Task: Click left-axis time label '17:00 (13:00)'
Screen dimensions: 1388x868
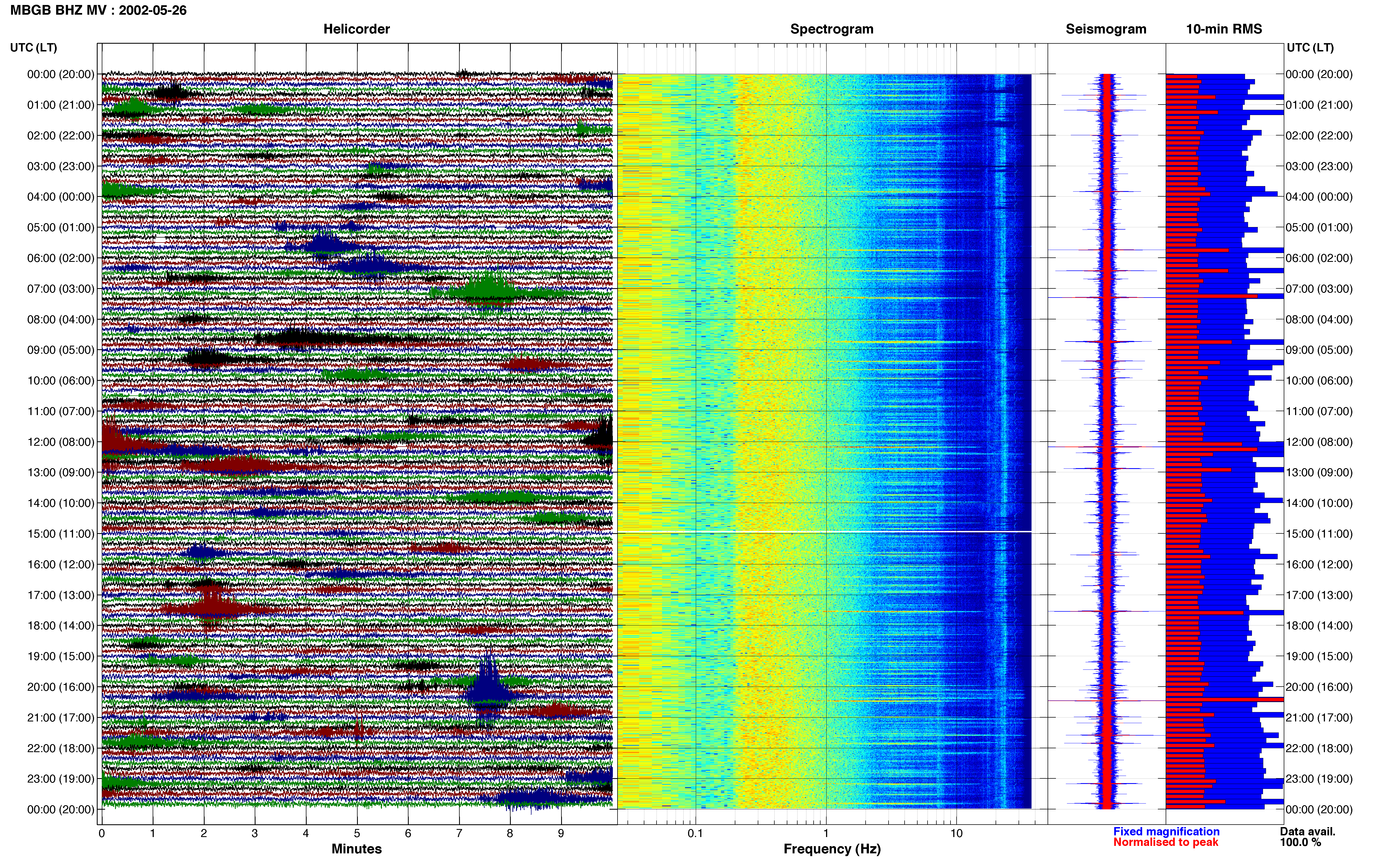Action: coord(61,595)
